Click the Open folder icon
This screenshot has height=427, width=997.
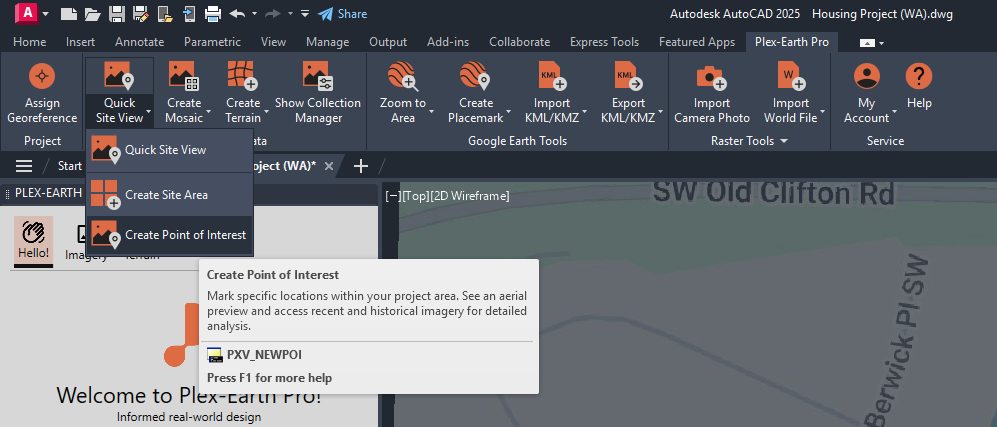(93, 13)
